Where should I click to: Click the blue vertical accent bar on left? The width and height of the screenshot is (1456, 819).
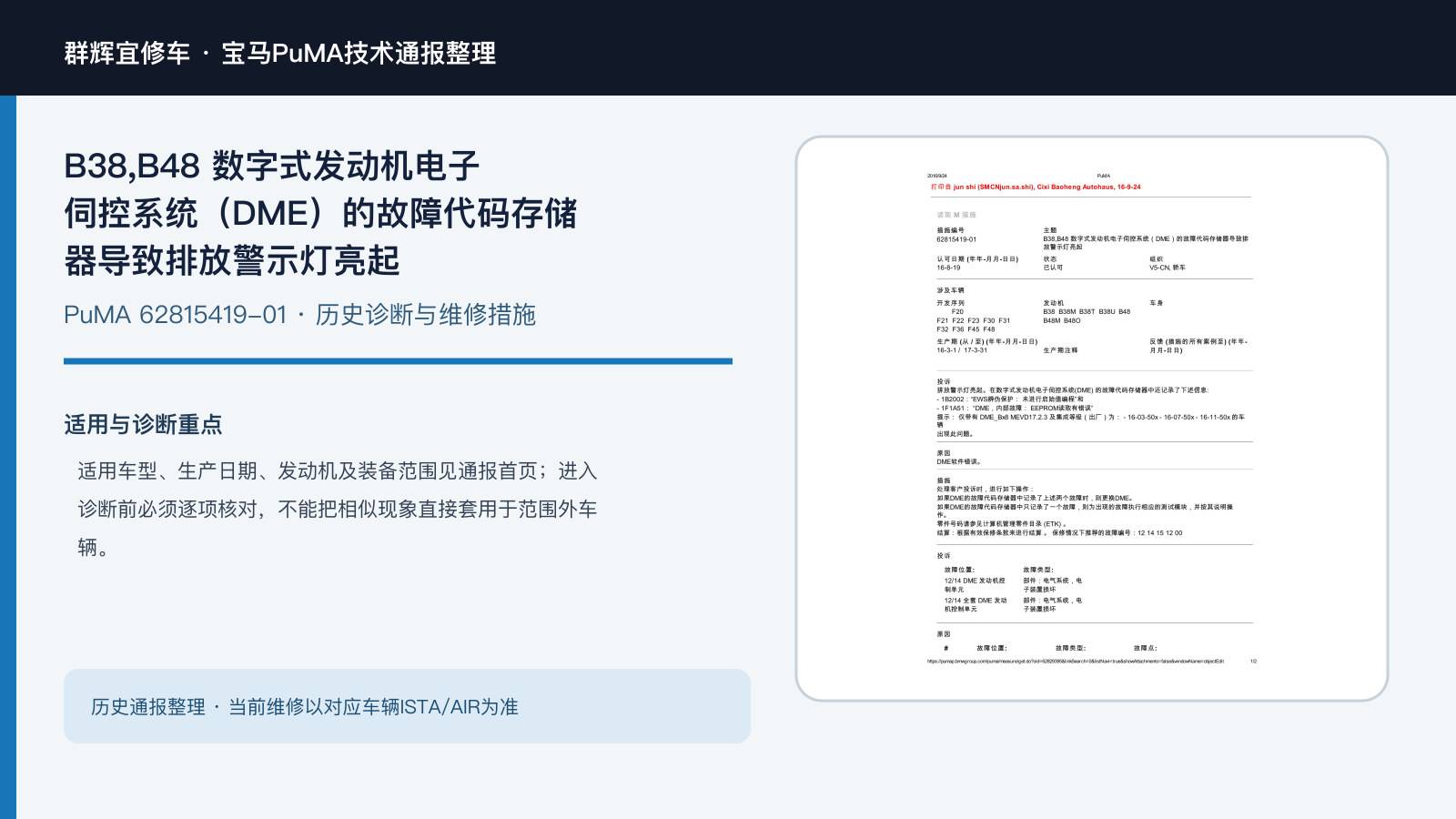[8, 457]
